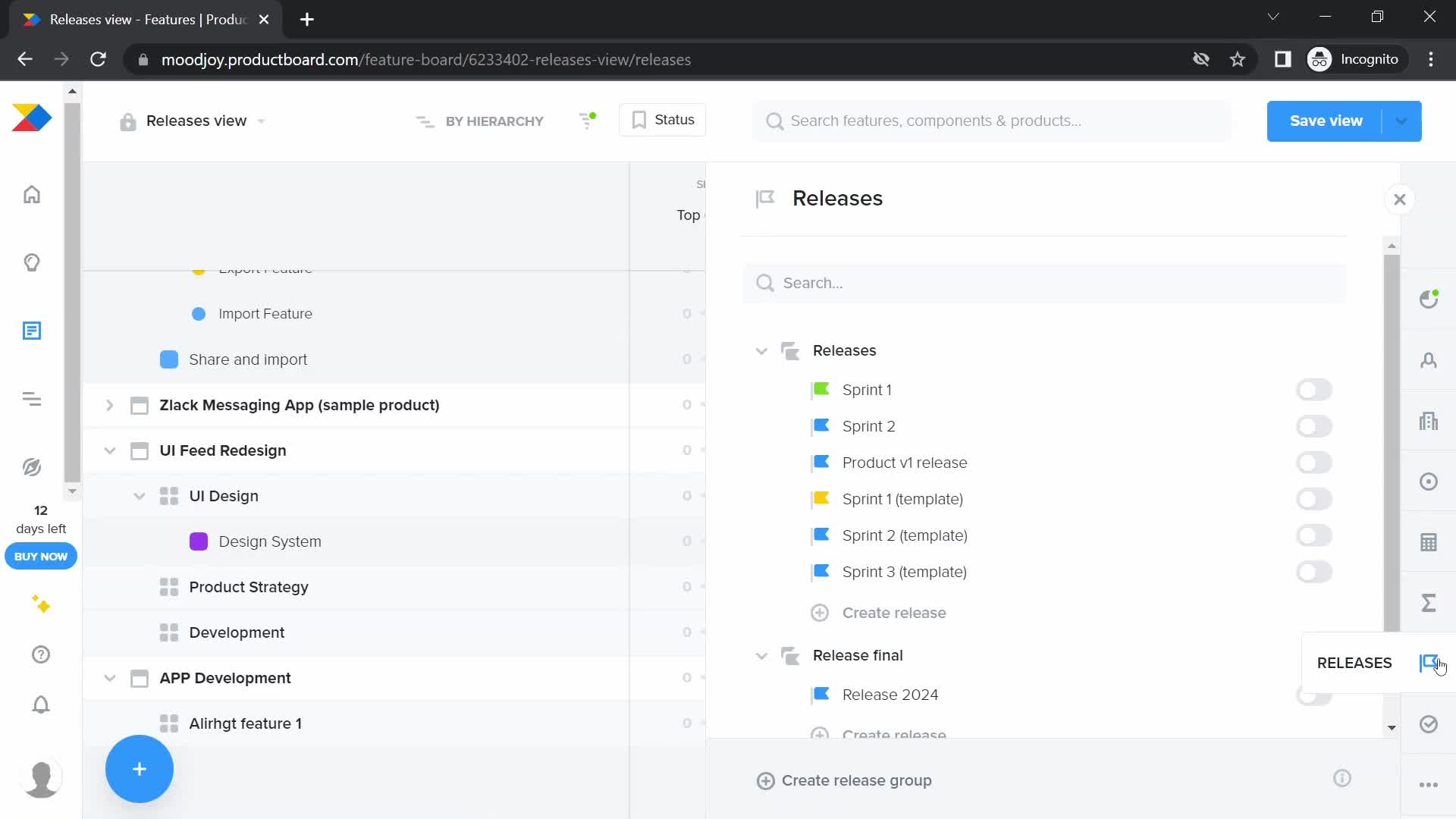Click Sprint 1 (template) yellow flag color
Image resolution: width=1456 pixels, height=819 pixels.
point(821,498)
